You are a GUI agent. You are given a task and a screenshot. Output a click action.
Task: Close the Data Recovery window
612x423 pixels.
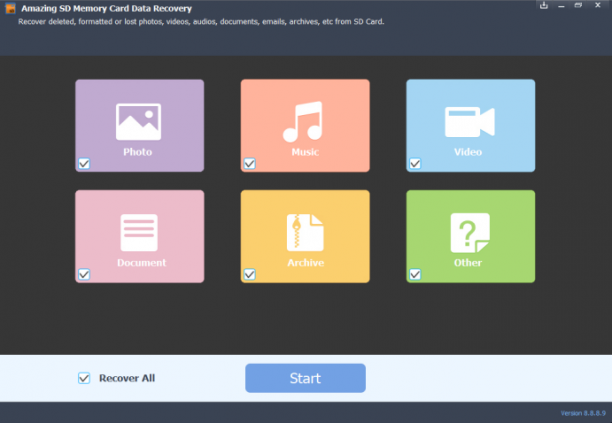pyautogui.click(x=598, y=5)
